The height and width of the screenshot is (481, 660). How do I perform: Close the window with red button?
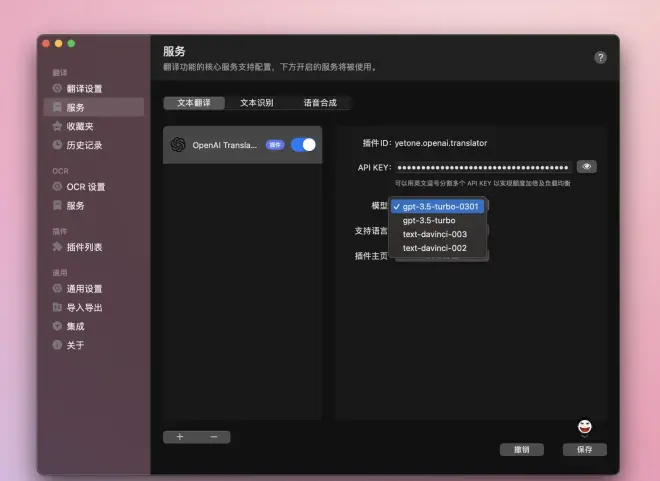click(46, 43)
